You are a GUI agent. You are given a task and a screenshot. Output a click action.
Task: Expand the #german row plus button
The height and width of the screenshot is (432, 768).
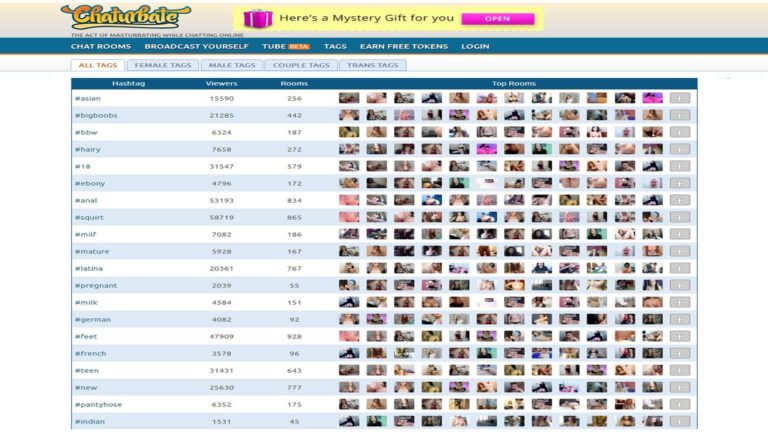point(679,320)
